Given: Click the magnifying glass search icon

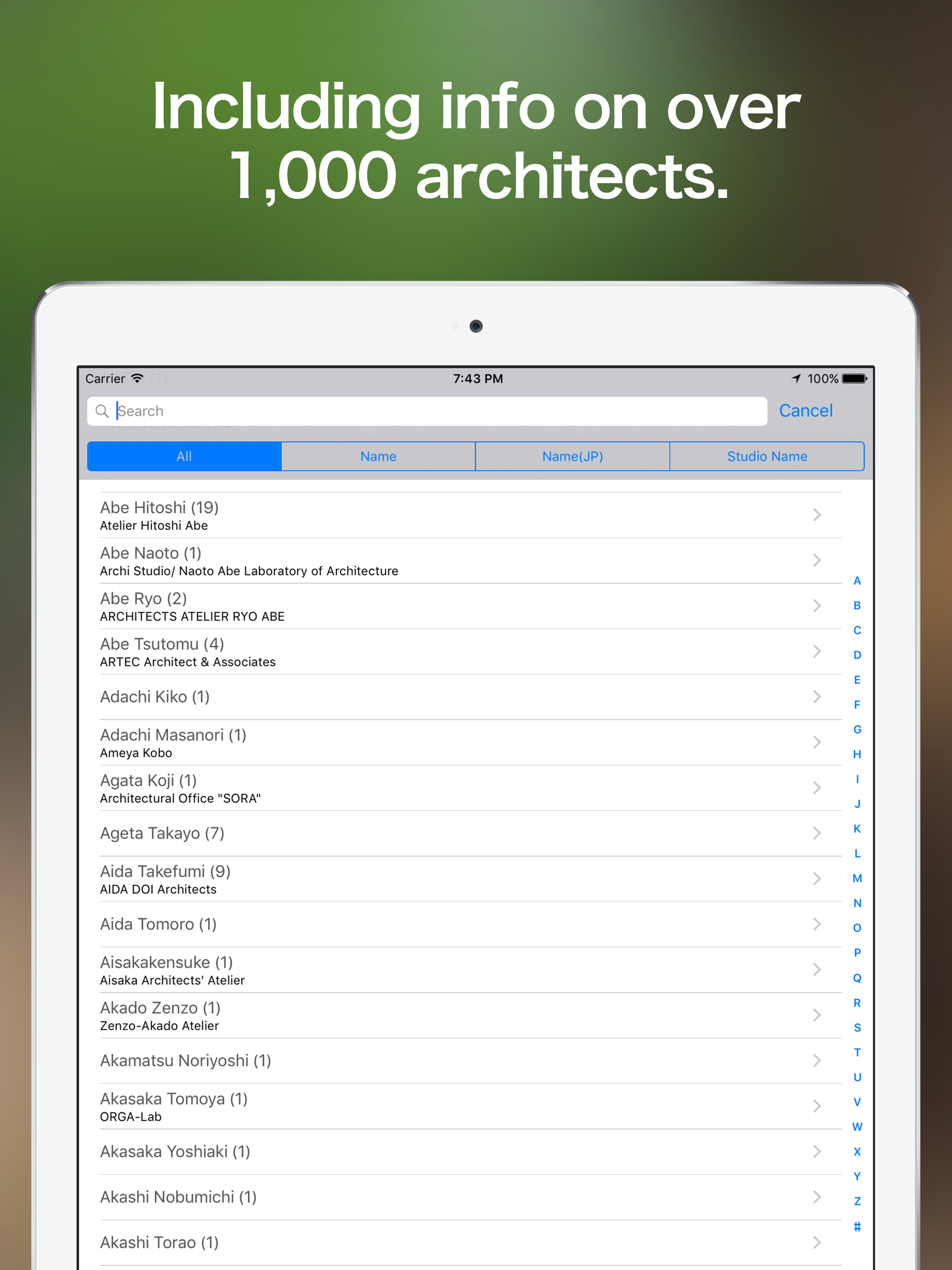Looking at the screenshot, I should (x=102, y=411).
